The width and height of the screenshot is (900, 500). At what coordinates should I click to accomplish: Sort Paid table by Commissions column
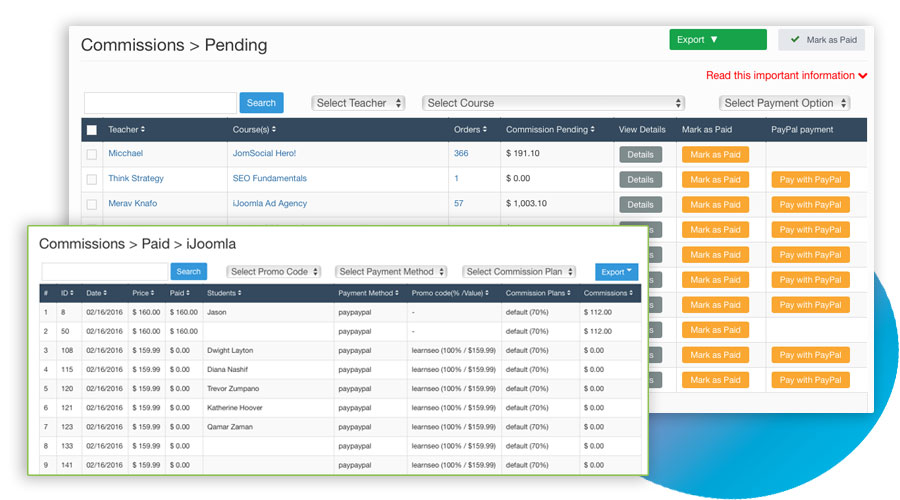pyautogui.click(x=608, y=293)
